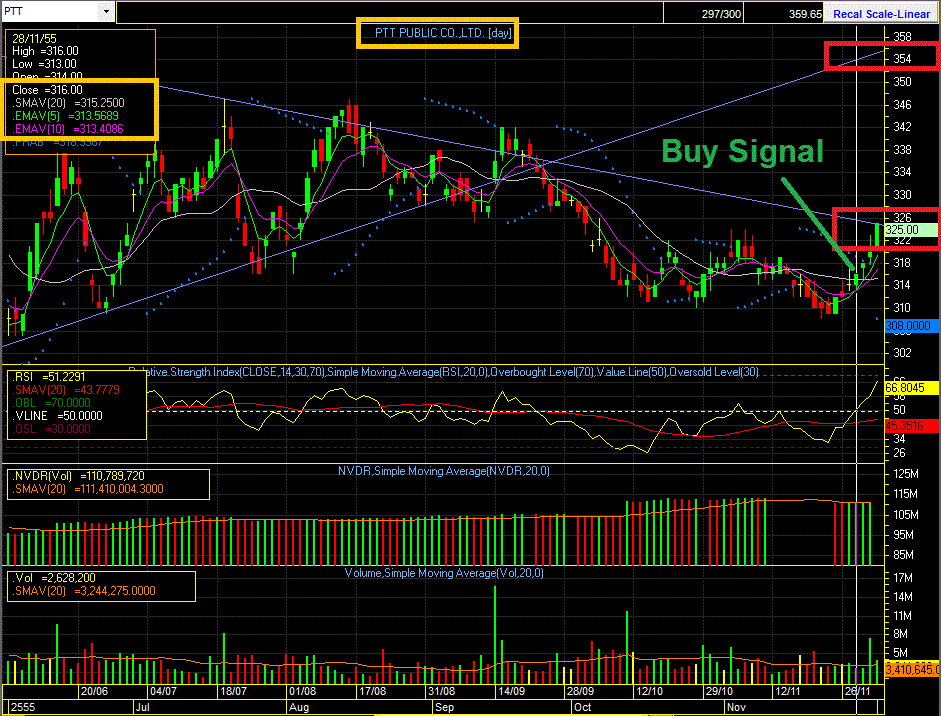Click the 297/300 bar counter

coord(721,13)
